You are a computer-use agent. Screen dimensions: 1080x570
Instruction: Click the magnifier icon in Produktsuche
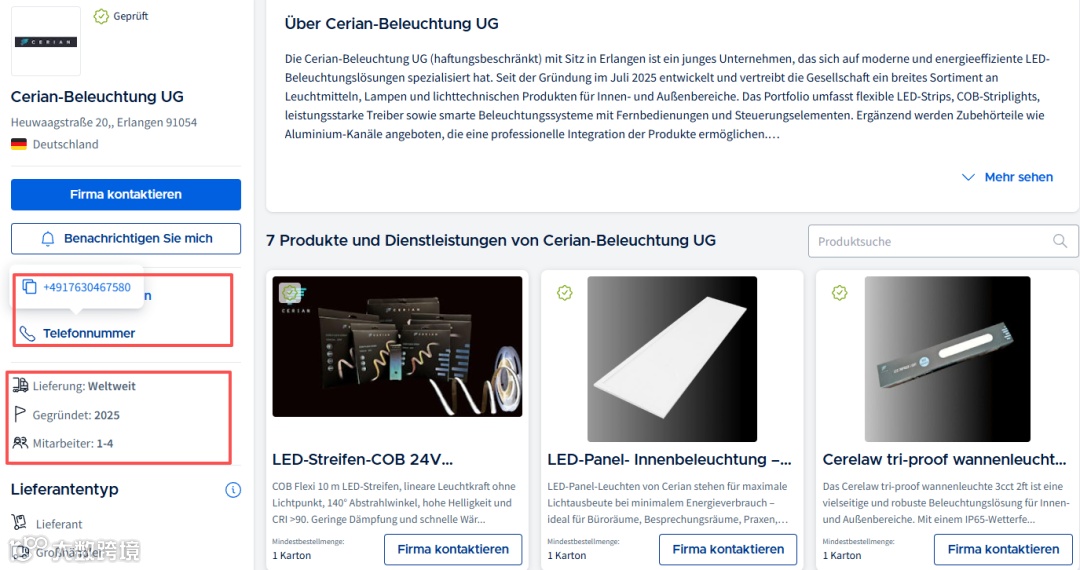click(1059, 241)
